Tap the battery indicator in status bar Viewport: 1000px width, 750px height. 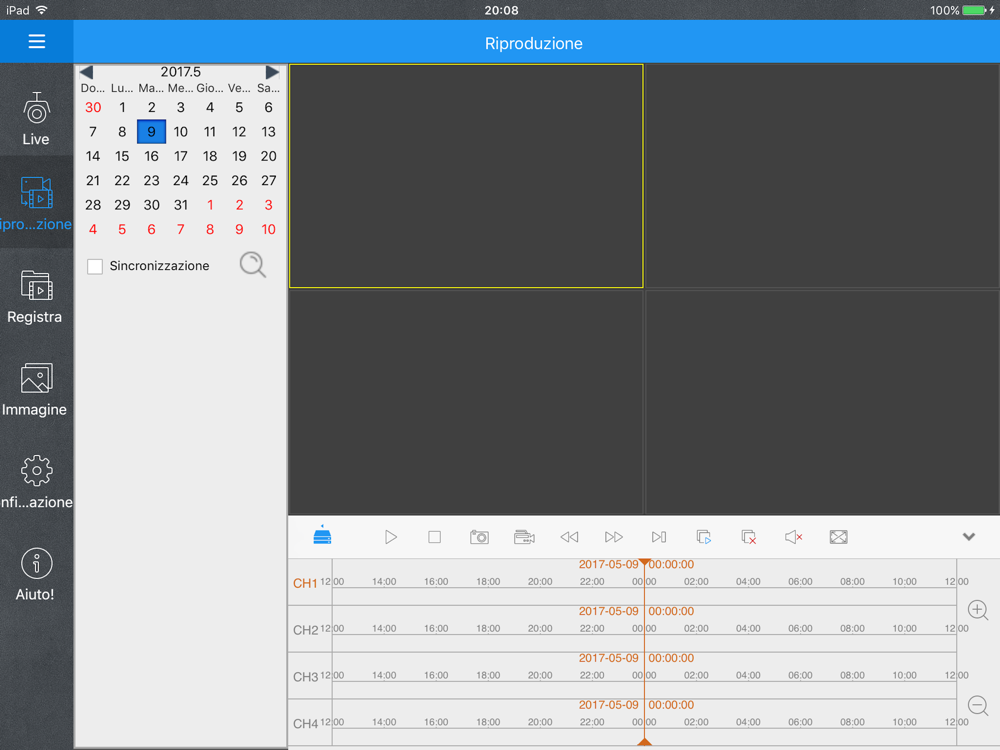point(975,10)
